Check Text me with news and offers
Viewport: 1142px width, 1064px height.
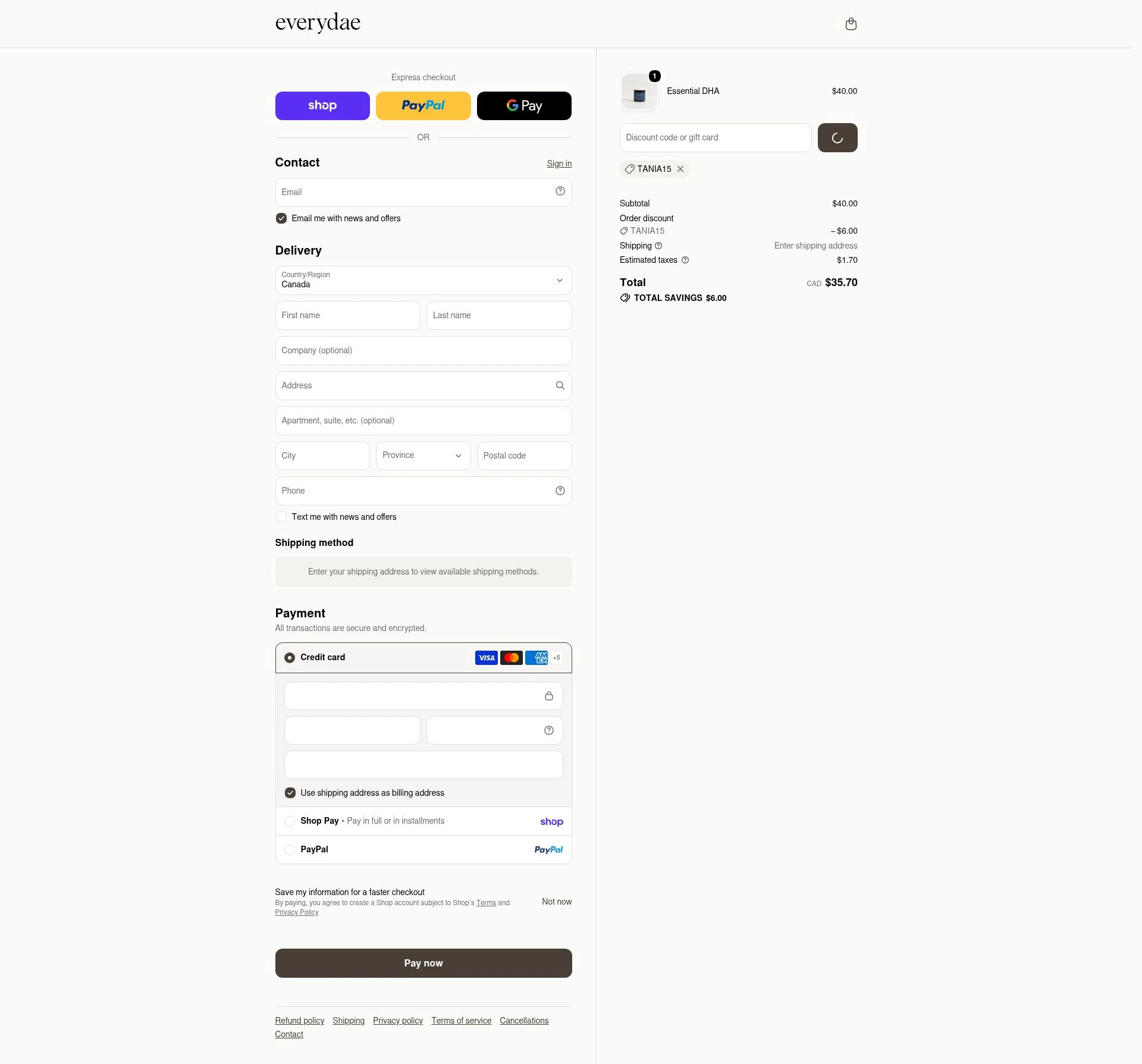pyautogui.click(x=281, y=517)
